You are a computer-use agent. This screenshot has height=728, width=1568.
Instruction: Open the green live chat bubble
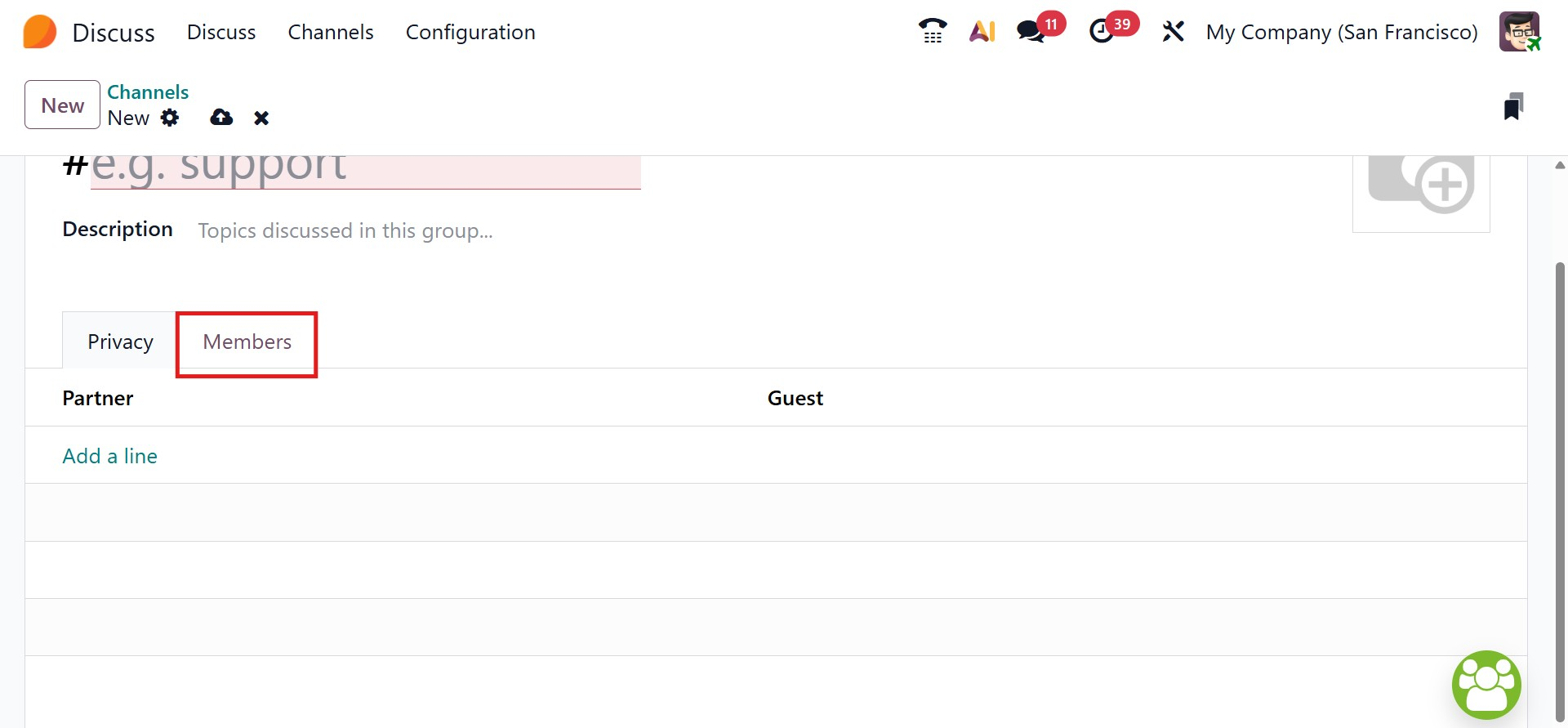(1486, 685)
